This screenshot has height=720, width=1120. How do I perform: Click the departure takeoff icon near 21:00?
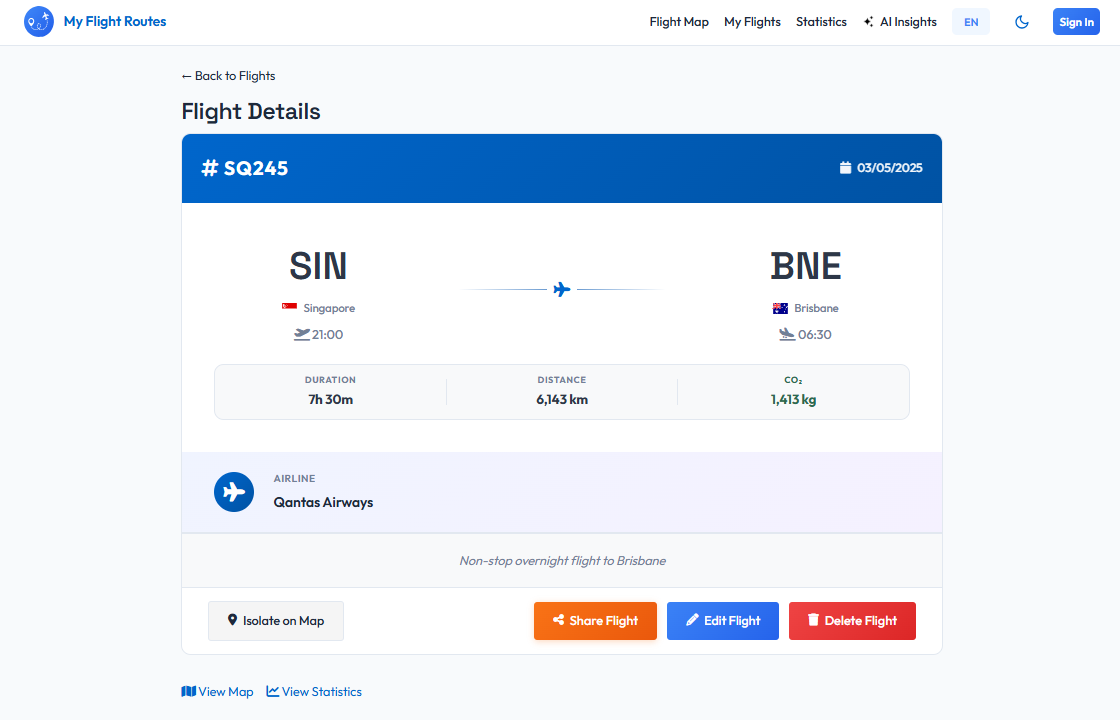(301, 334)
